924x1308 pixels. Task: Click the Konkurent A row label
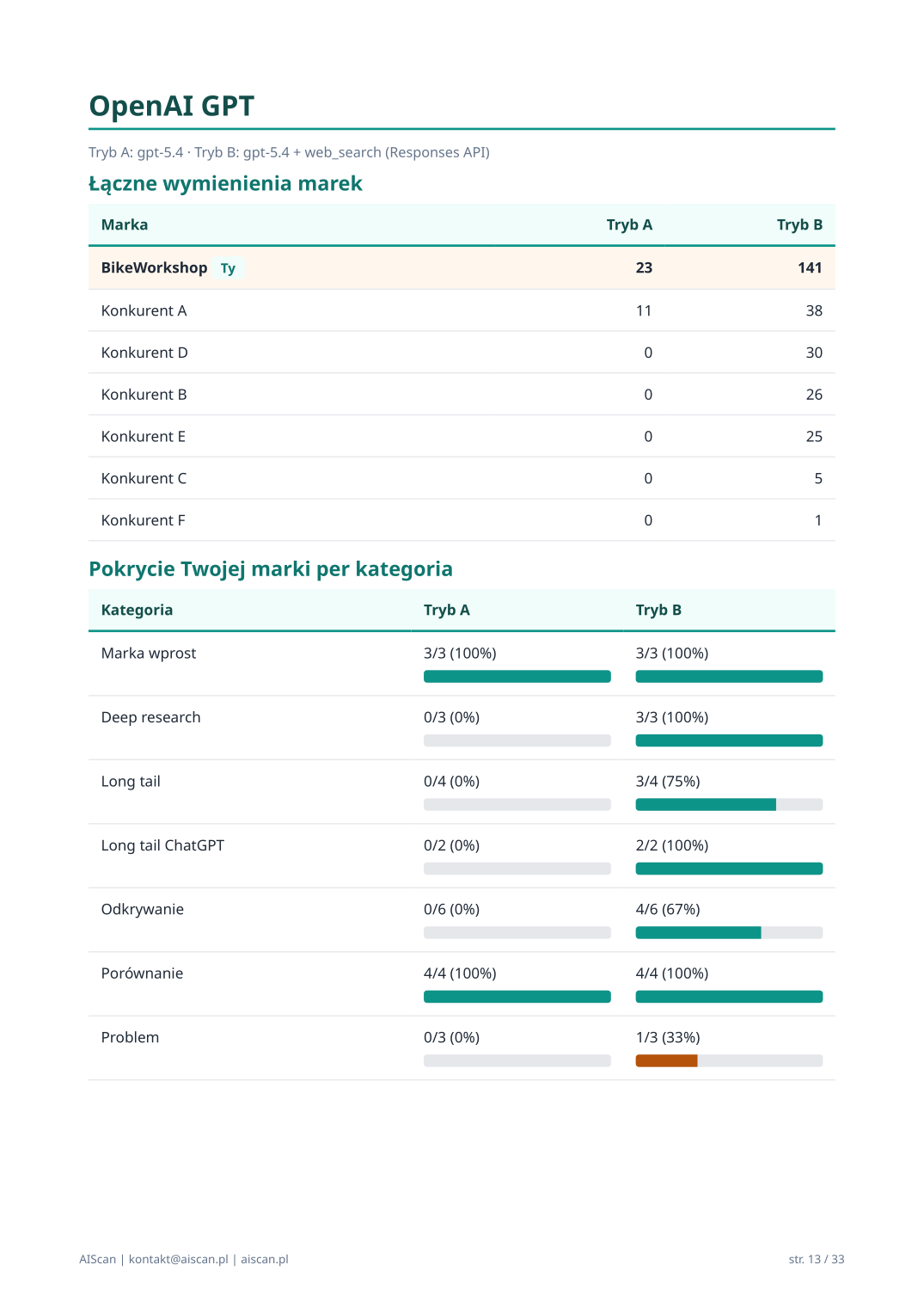144,310
